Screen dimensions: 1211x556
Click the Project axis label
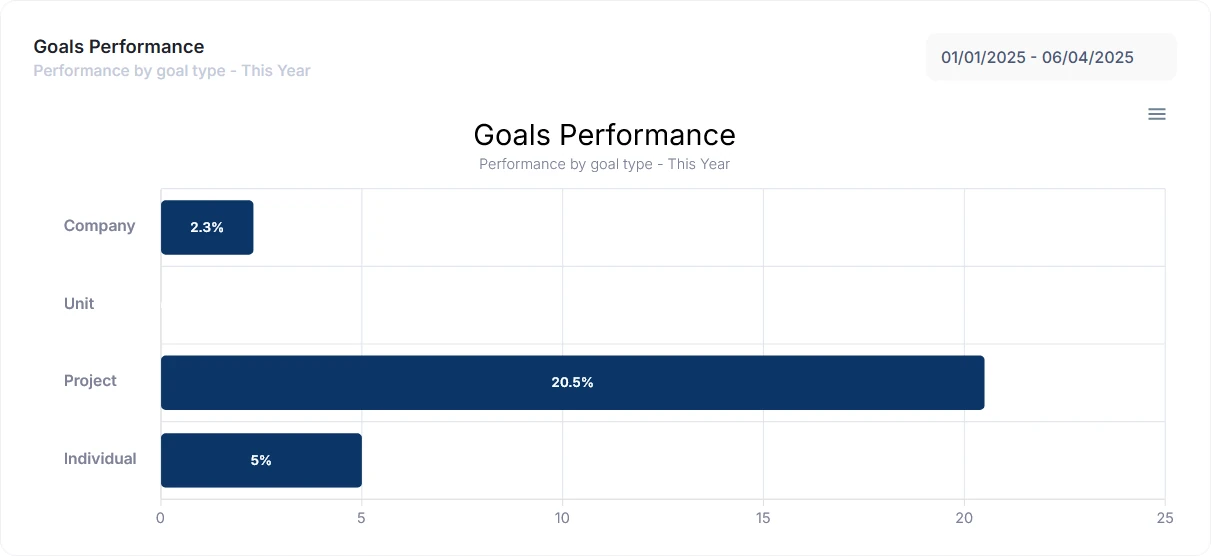click(x=90, y=381)
